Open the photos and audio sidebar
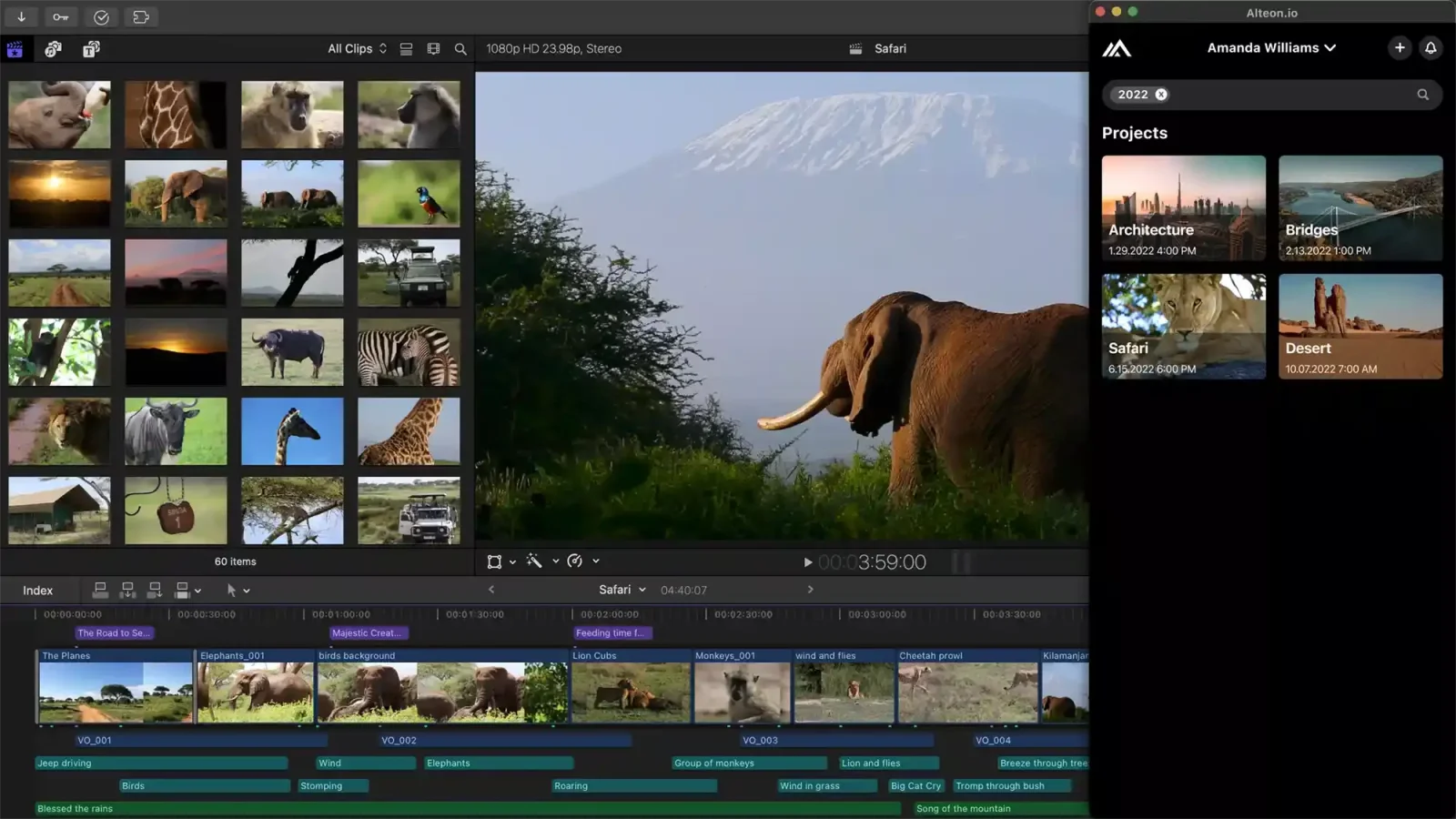 tap(53, 49)
